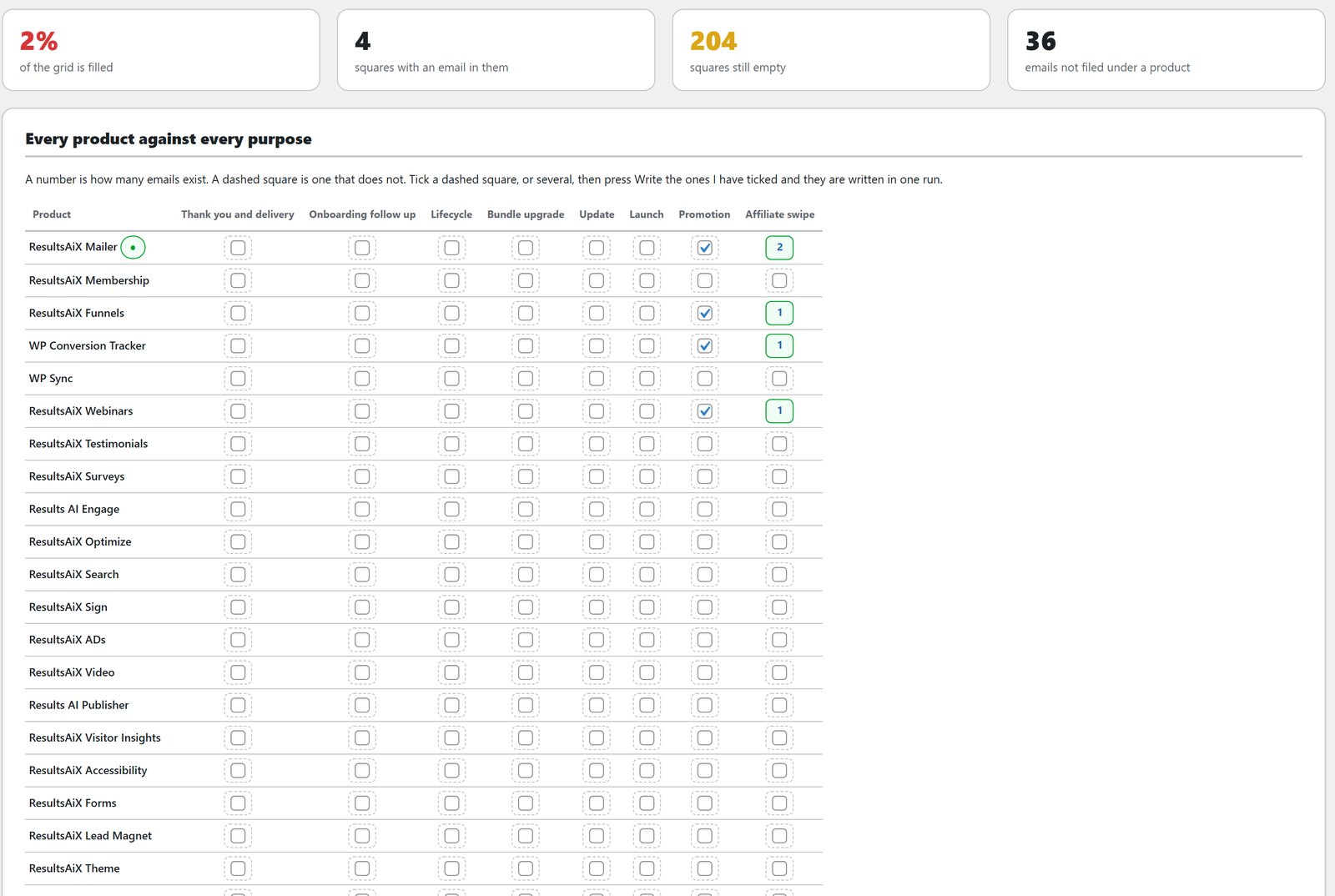Tick Update square for ResultsAiX ADs
This screenshot has height=896, width=1335.
pos(597,640)
